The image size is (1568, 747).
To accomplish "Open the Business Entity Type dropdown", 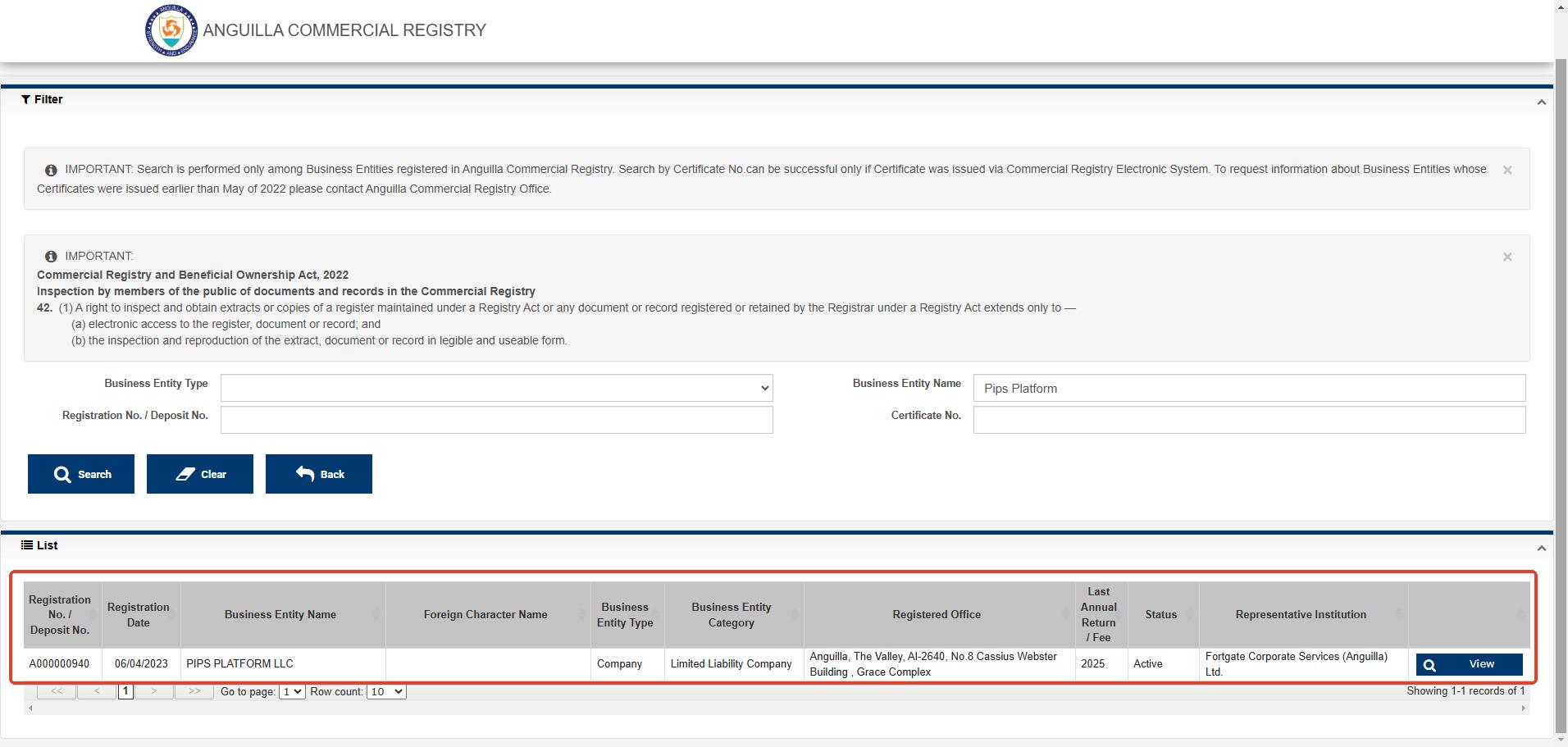I will [x=496, y=388].
